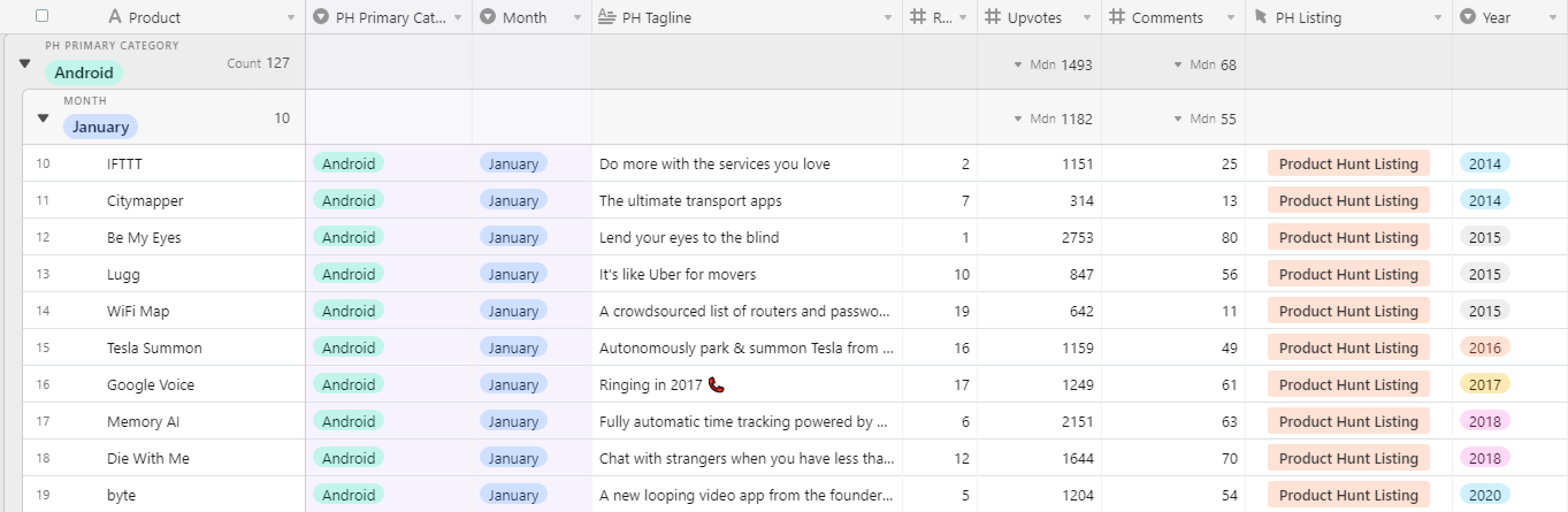Click the PH Primary Category single-select icon
Screen dimensions: 1568x512
coord(321,17)
